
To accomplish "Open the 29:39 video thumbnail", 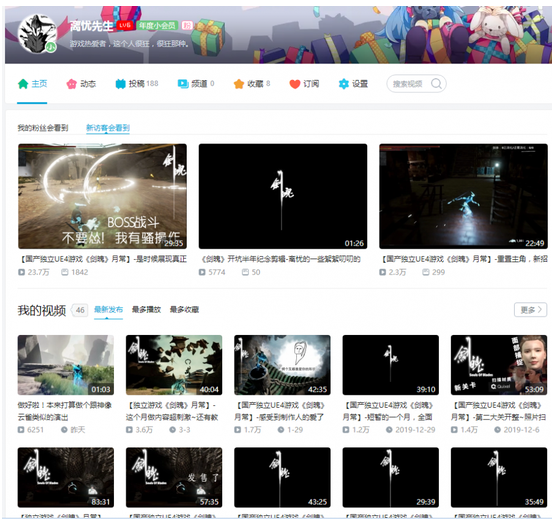I will click(391, 477).
